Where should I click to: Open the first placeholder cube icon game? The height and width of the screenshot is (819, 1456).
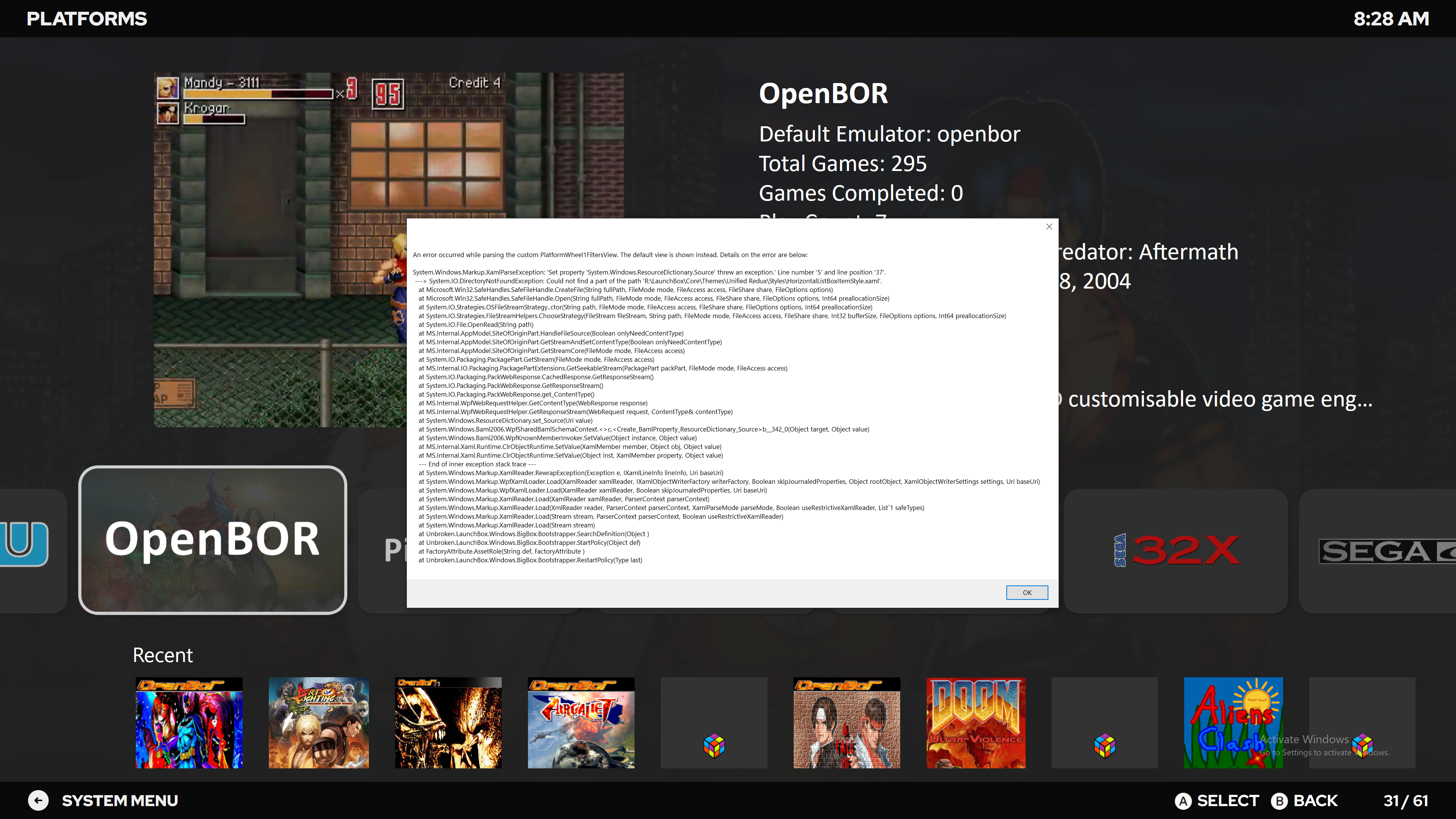coord(714,723)
